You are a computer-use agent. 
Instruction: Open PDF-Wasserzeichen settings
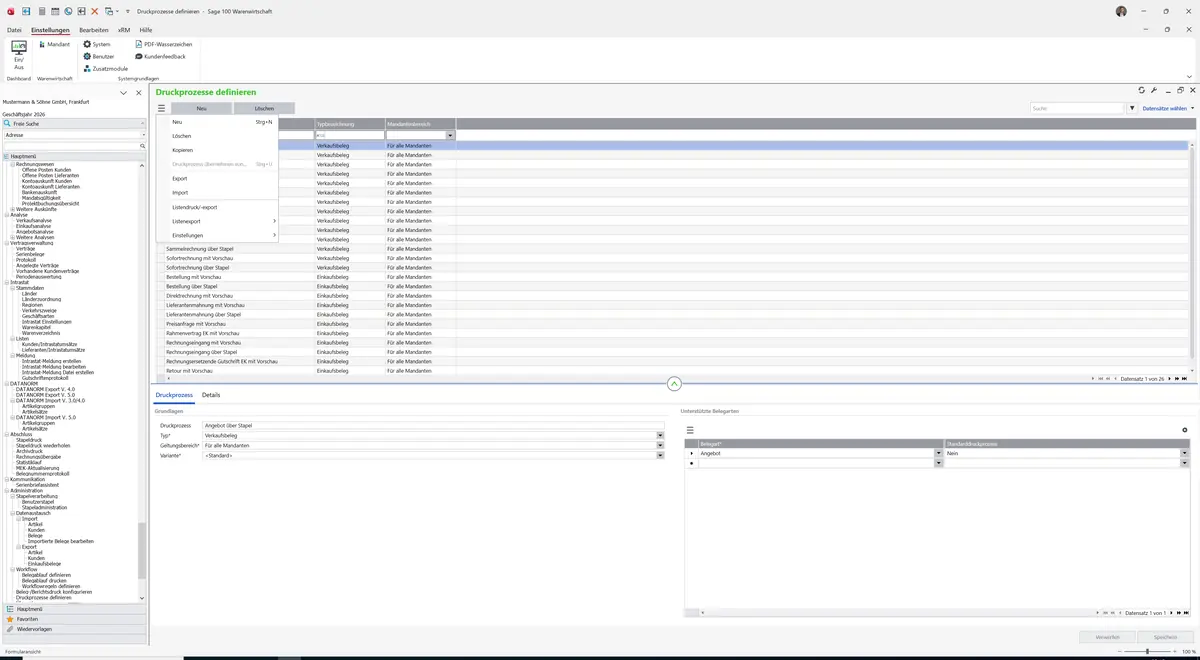click(164, 44)
